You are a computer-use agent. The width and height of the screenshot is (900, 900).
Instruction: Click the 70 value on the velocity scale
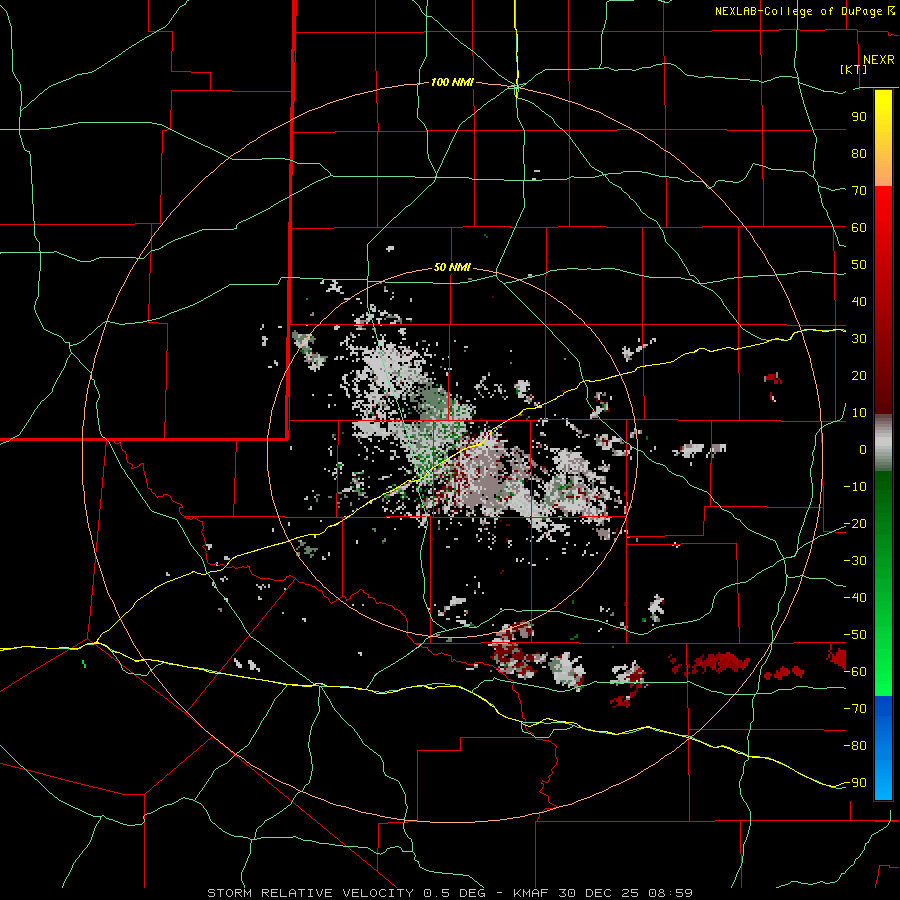tap(859, 191)
